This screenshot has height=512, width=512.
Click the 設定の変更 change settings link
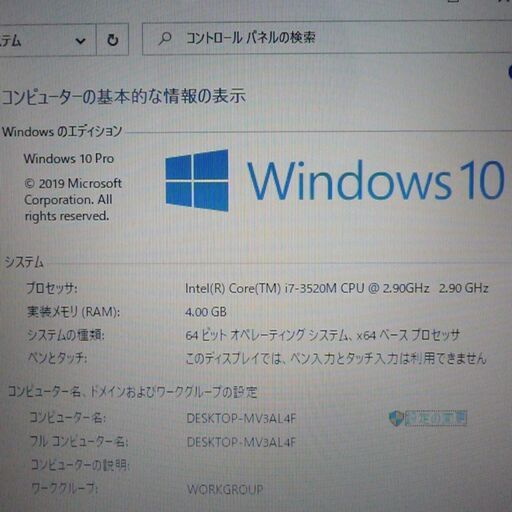[436, 418]
